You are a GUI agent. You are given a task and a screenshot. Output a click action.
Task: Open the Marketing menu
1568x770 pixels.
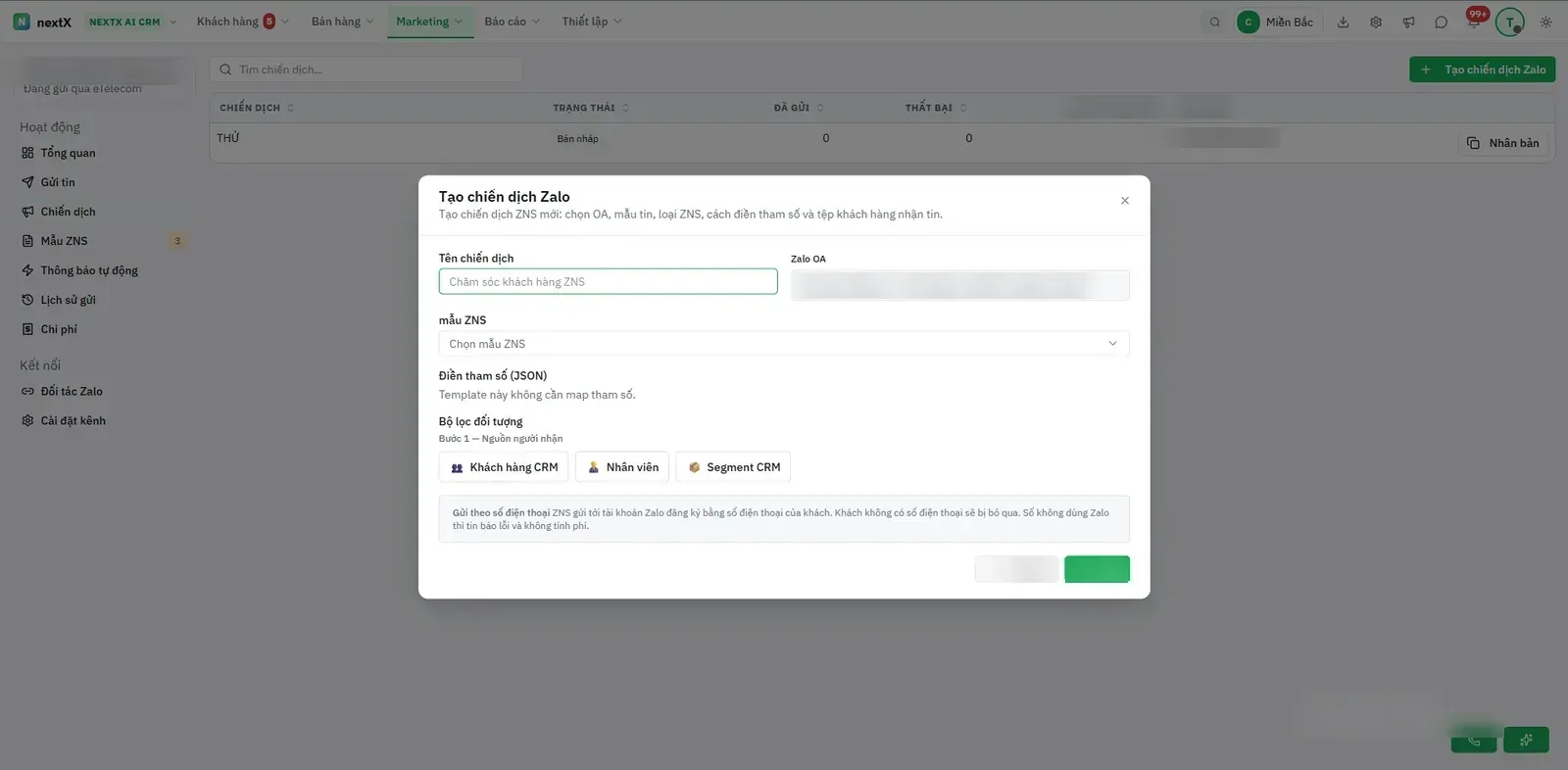click(429, 22)
